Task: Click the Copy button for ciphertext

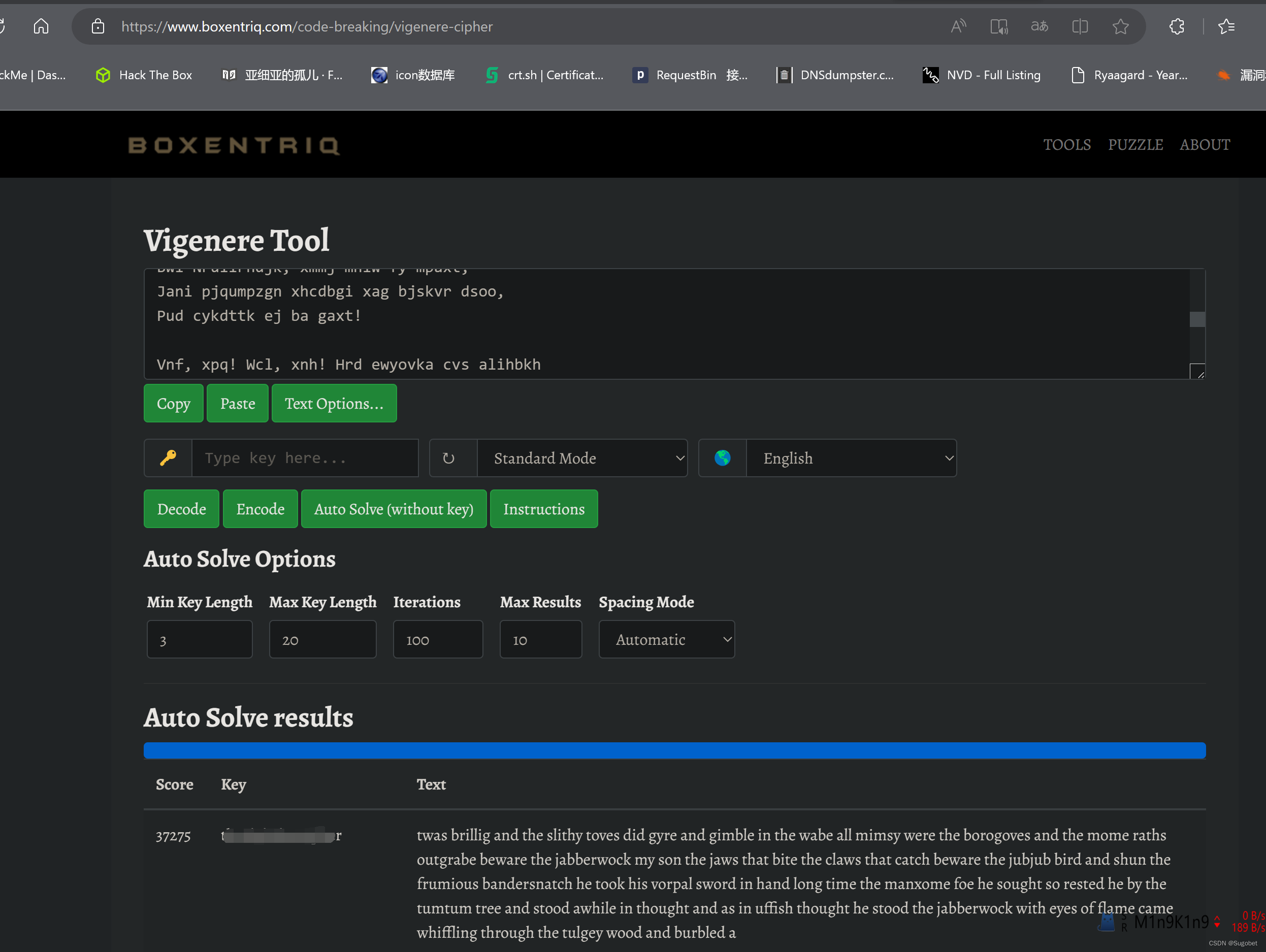Action: [x=173, y=403]
